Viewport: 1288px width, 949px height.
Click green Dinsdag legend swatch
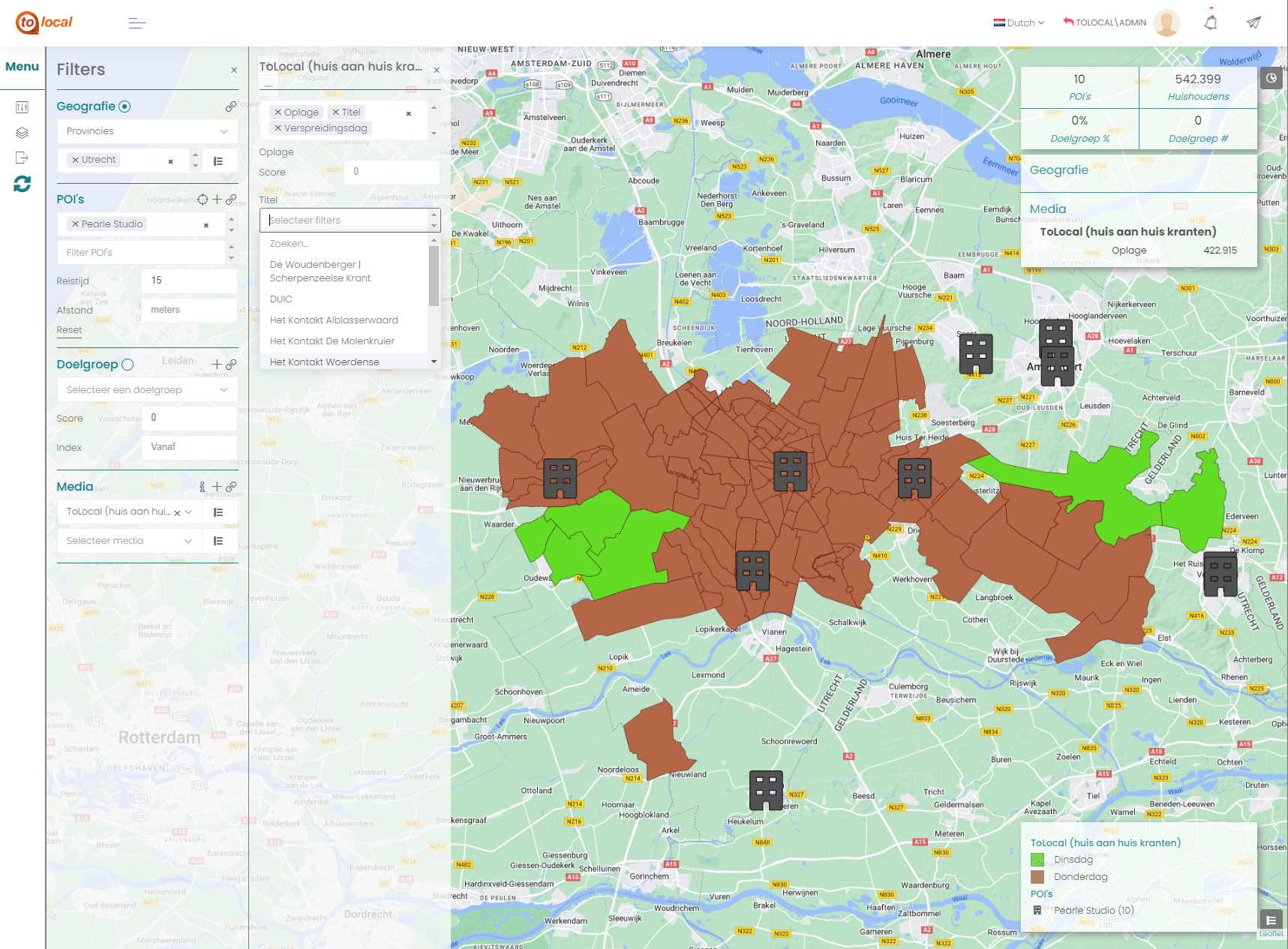click(1037, 860)
